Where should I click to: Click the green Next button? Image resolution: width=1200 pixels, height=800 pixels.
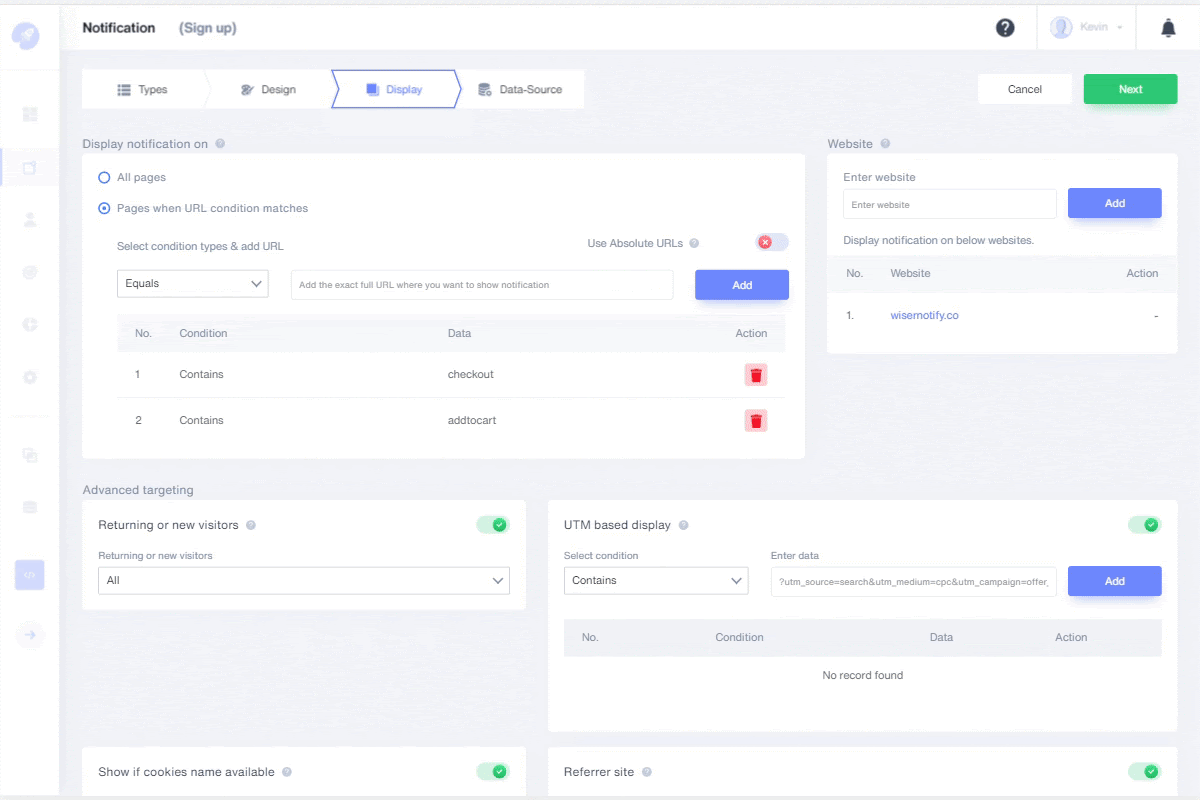click(x=1129, y=89)
